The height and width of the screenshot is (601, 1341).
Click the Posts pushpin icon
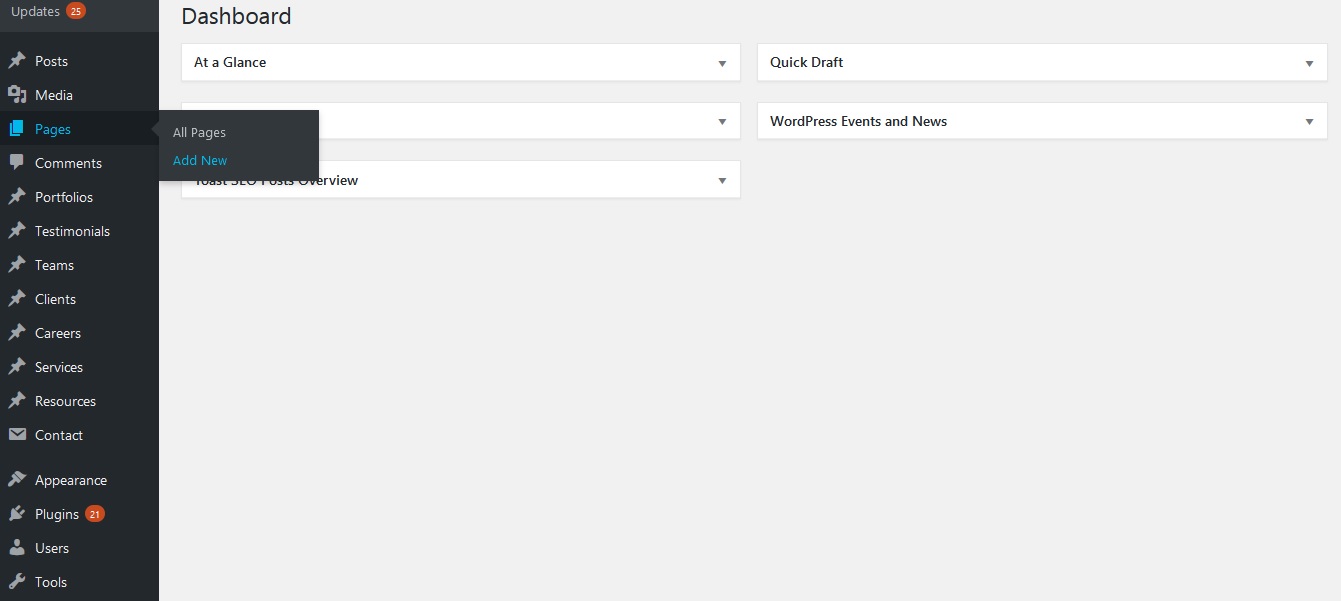17,61
